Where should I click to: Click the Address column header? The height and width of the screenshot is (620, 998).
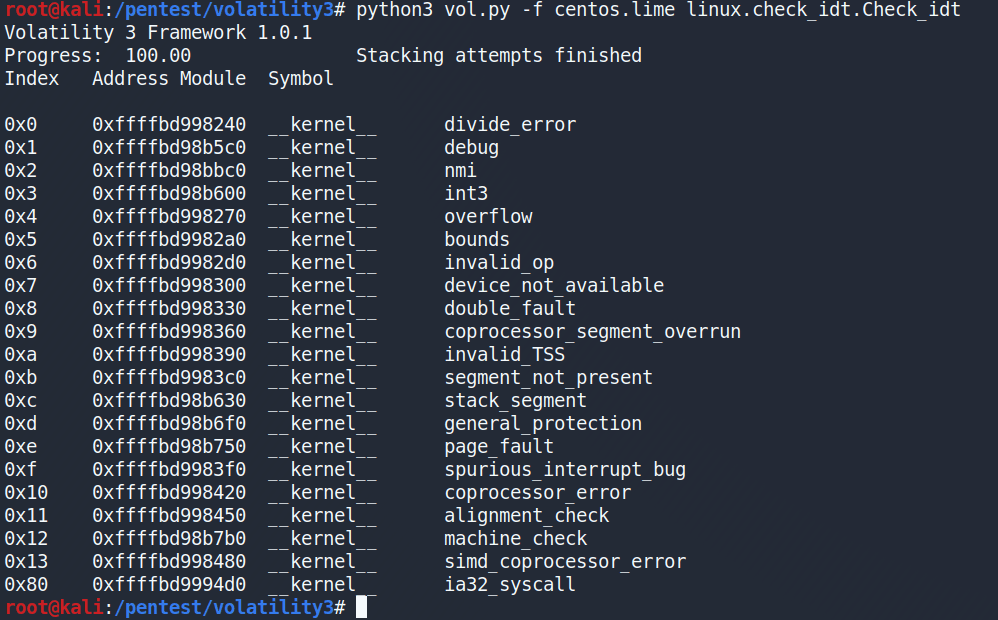[x=130, y=78]
